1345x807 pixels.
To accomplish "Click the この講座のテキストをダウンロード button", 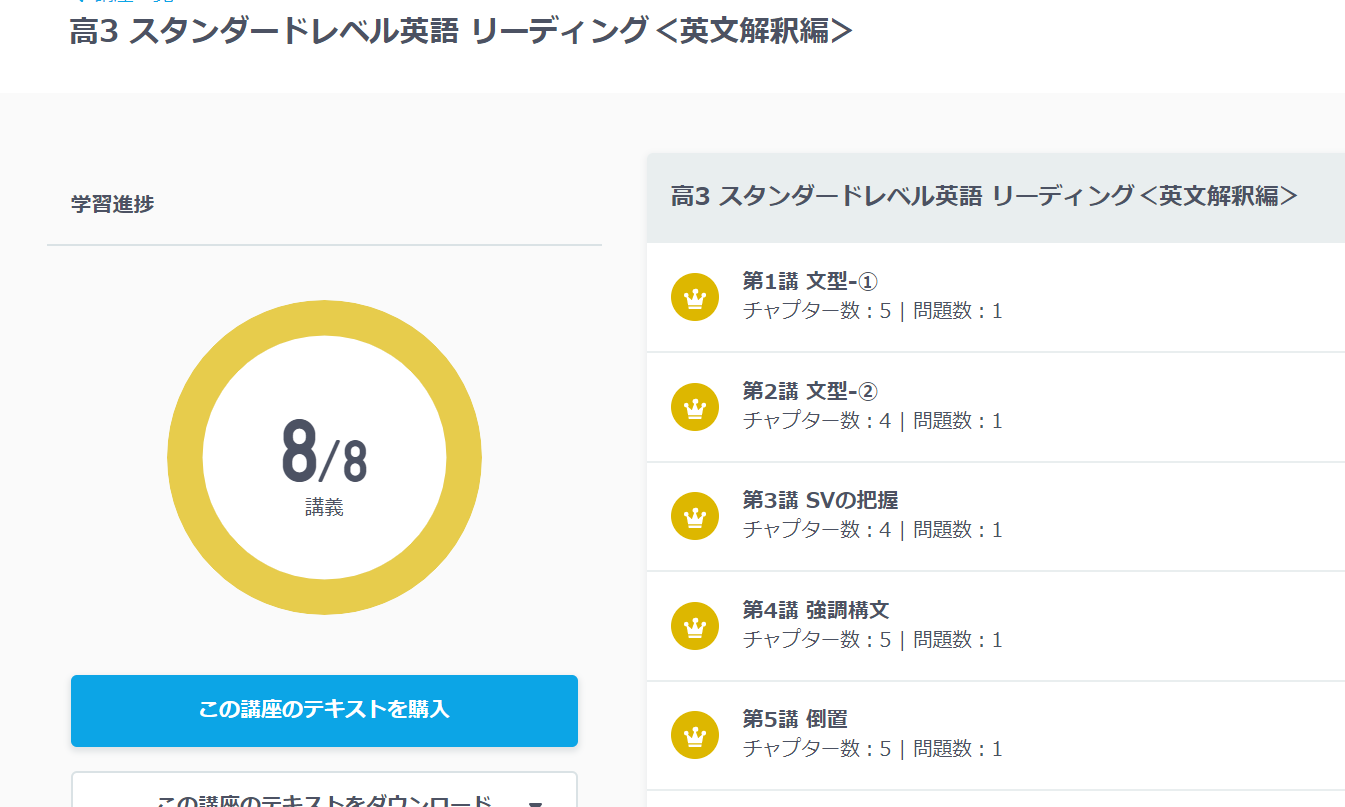I will (x=300, y=797).
